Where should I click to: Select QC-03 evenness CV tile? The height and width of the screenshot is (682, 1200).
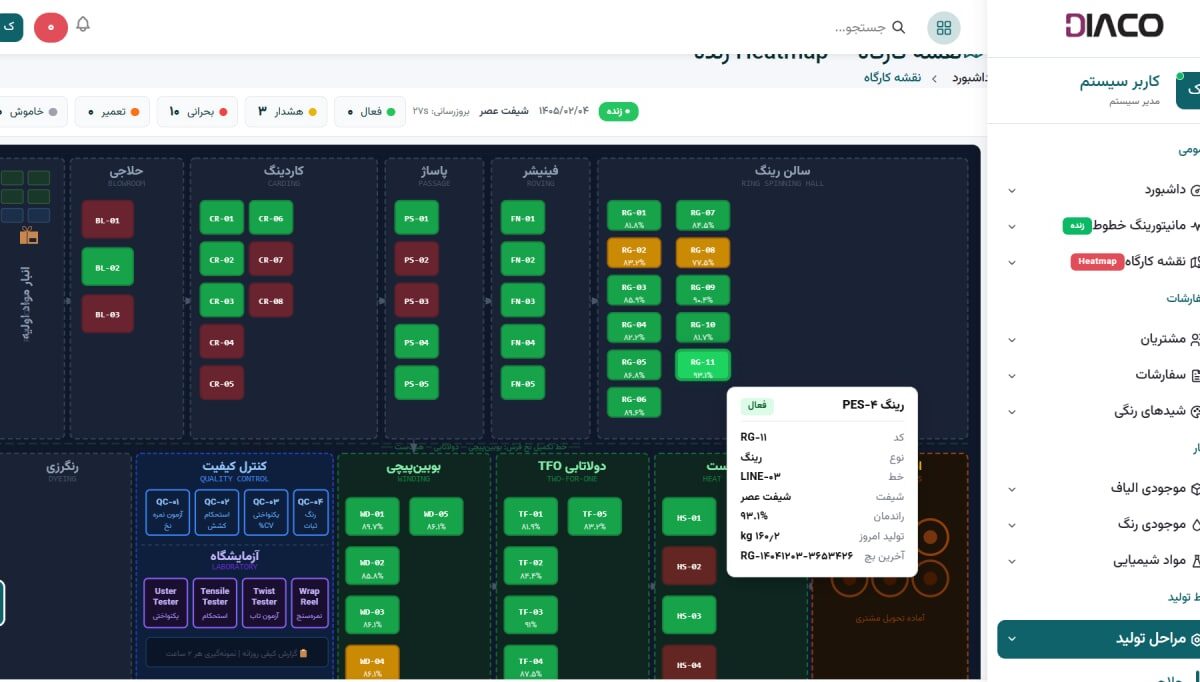265,513
